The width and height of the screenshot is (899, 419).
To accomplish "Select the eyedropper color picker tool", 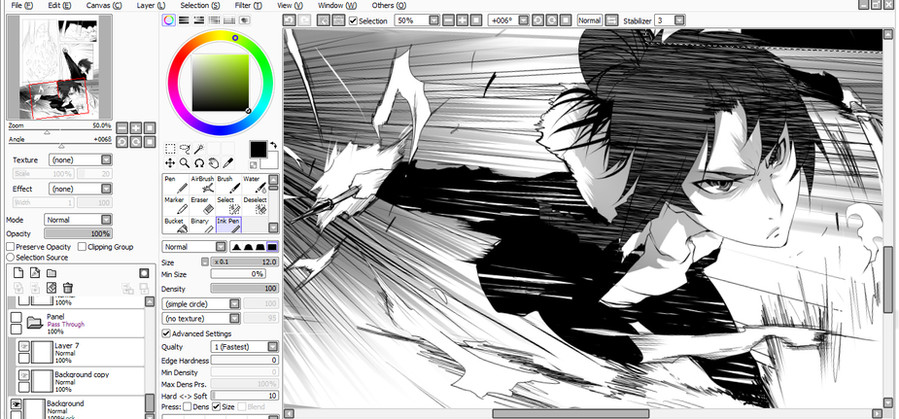I will 228,163.
